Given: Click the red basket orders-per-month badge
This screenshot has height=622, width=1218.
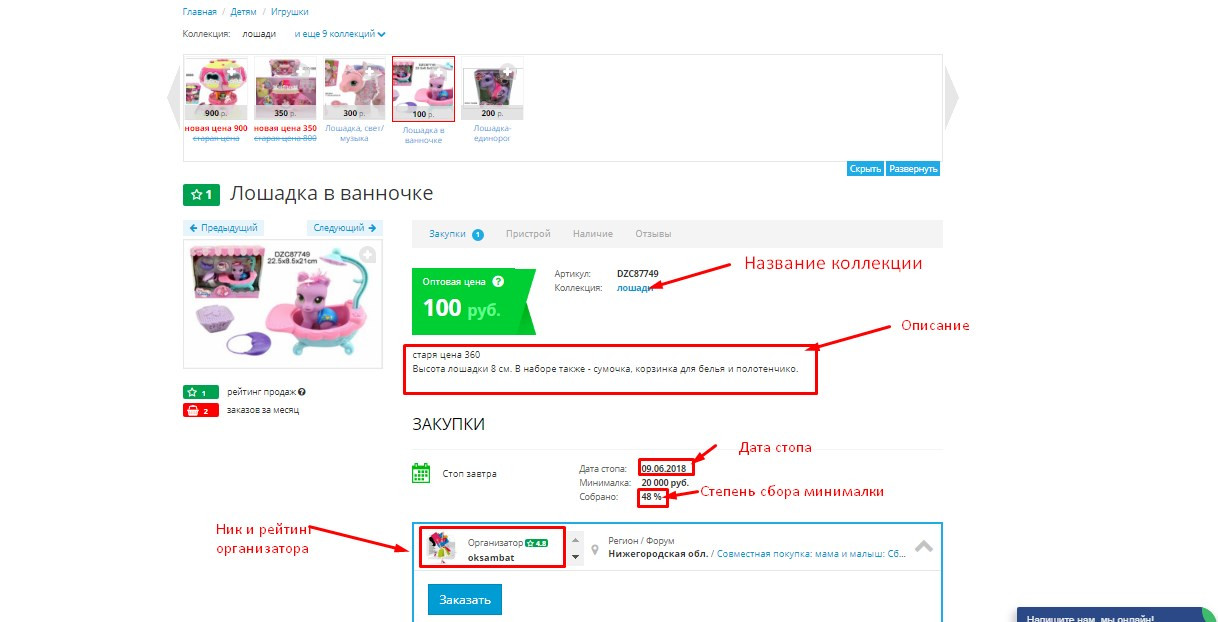Looking at the screenshot, I should coord(201,410).
